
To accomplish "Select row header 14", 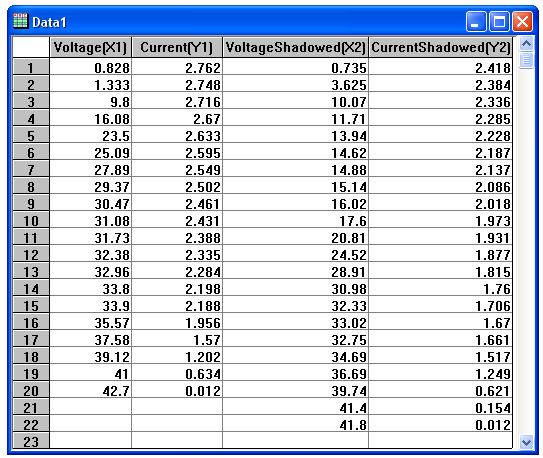I will click(x=31, y=288).
